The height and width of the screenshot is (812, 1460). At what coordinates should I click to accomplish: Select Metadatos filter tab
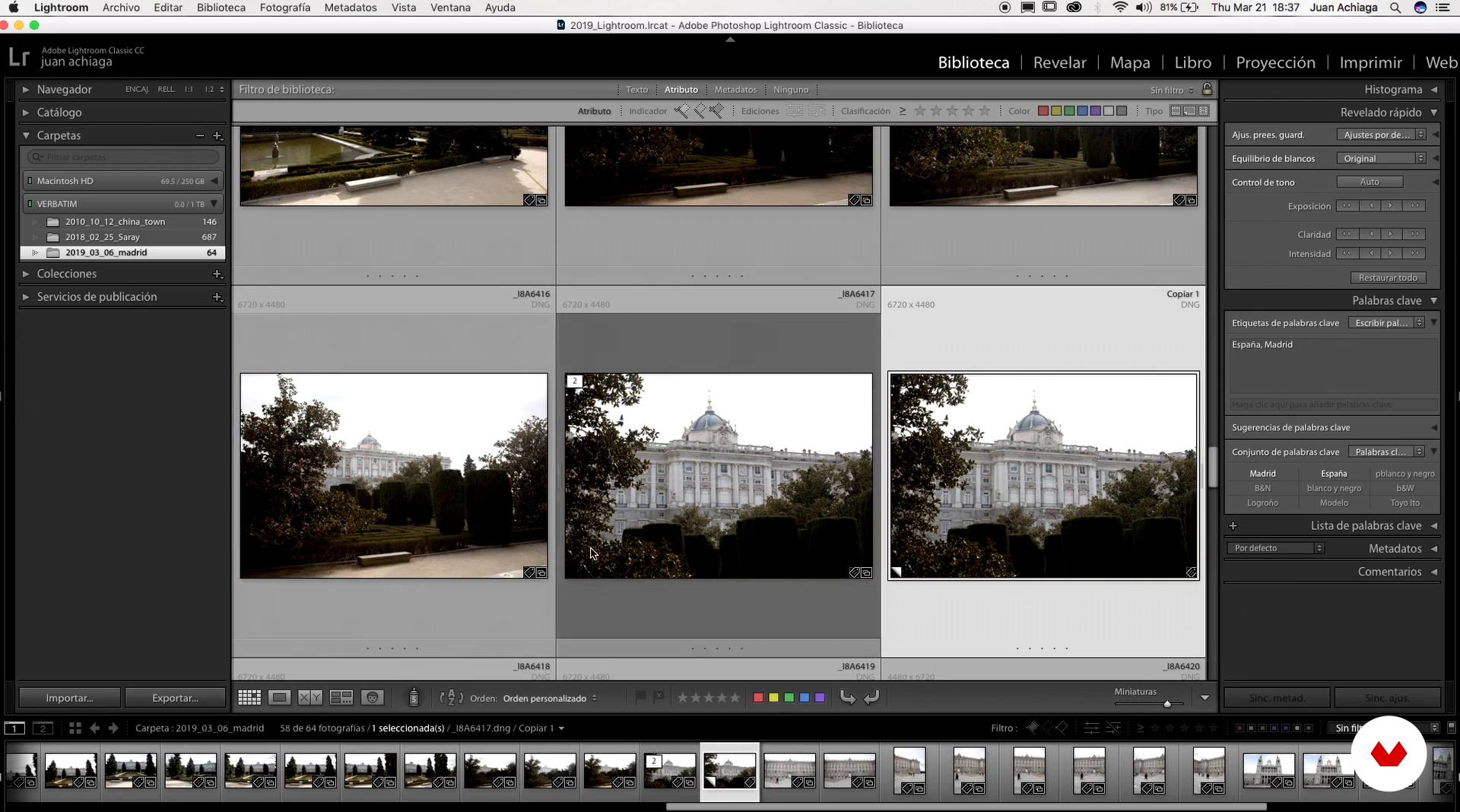coord(735,90)
